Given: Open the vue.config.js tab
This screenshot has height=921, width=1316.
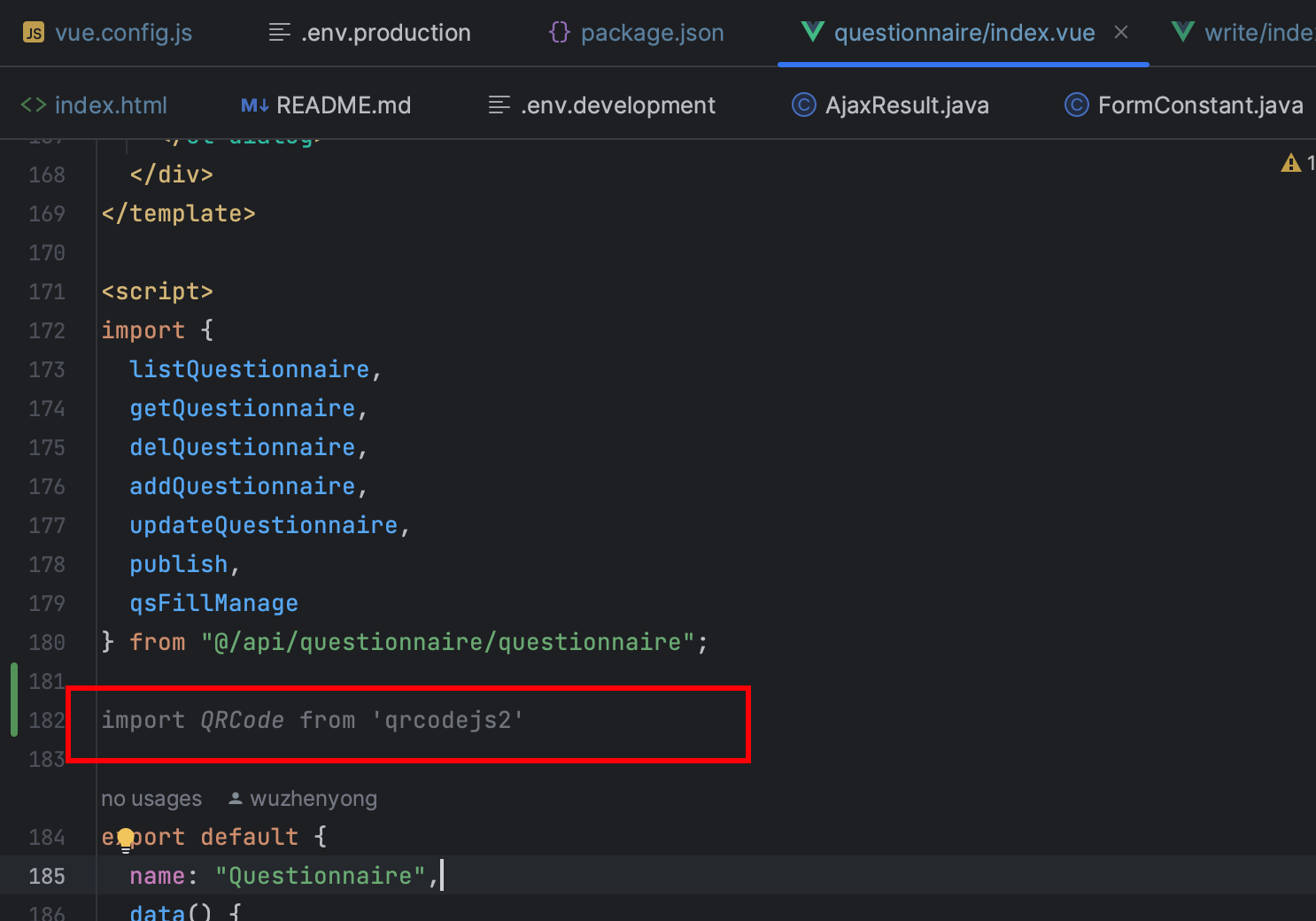Looking at the screenshot, I should [106, 33].
